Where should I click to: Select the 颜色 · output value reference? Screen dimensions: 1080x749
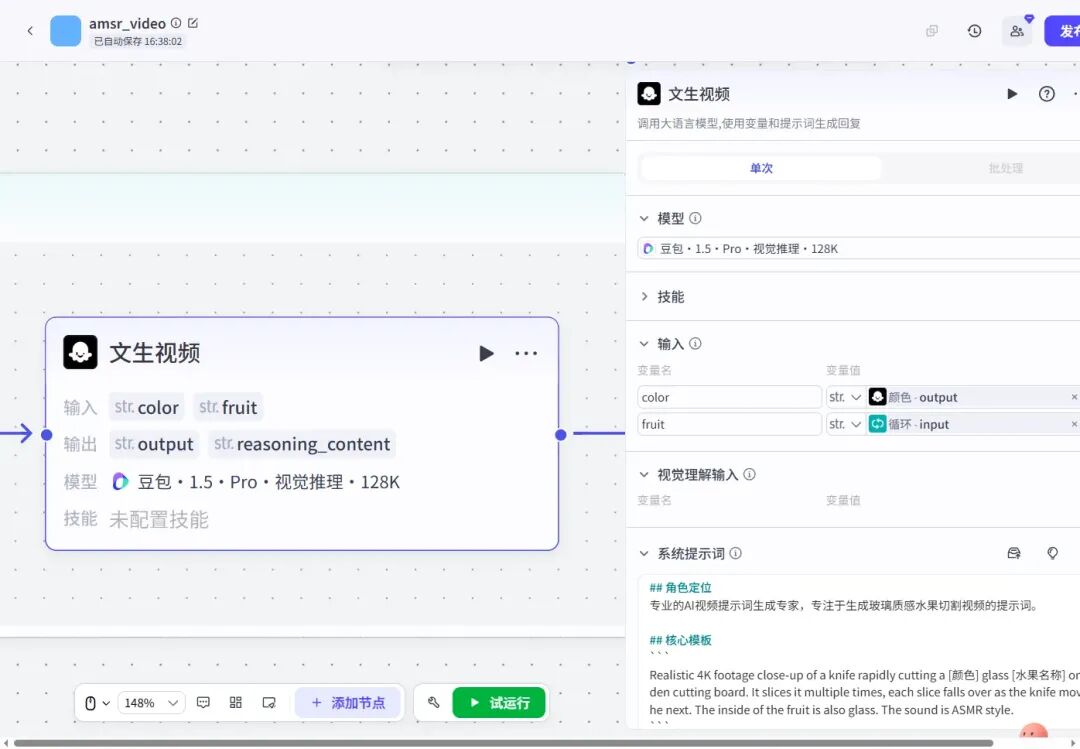click(x=967, y=397)
